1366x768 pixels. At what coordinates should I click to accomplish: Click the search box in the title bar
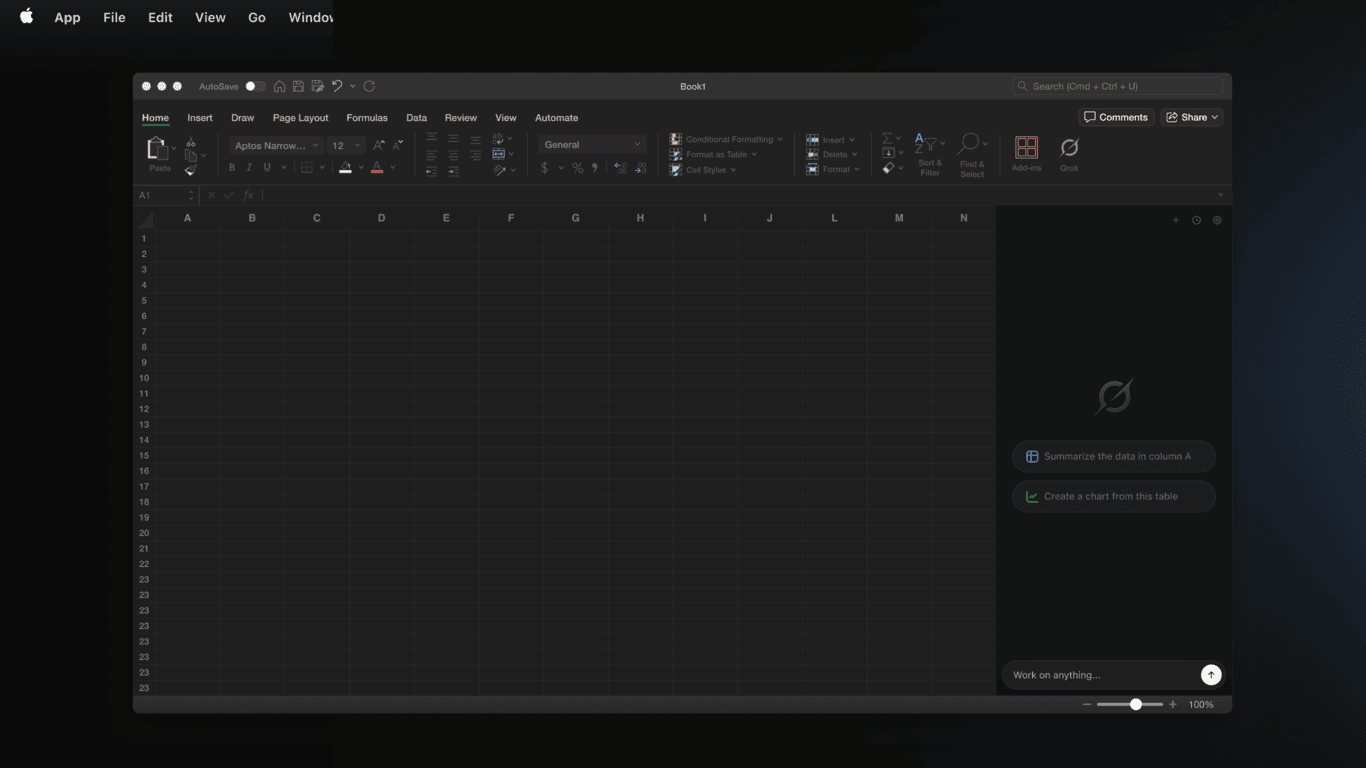pyautogui.click(x=1117, y=86)
